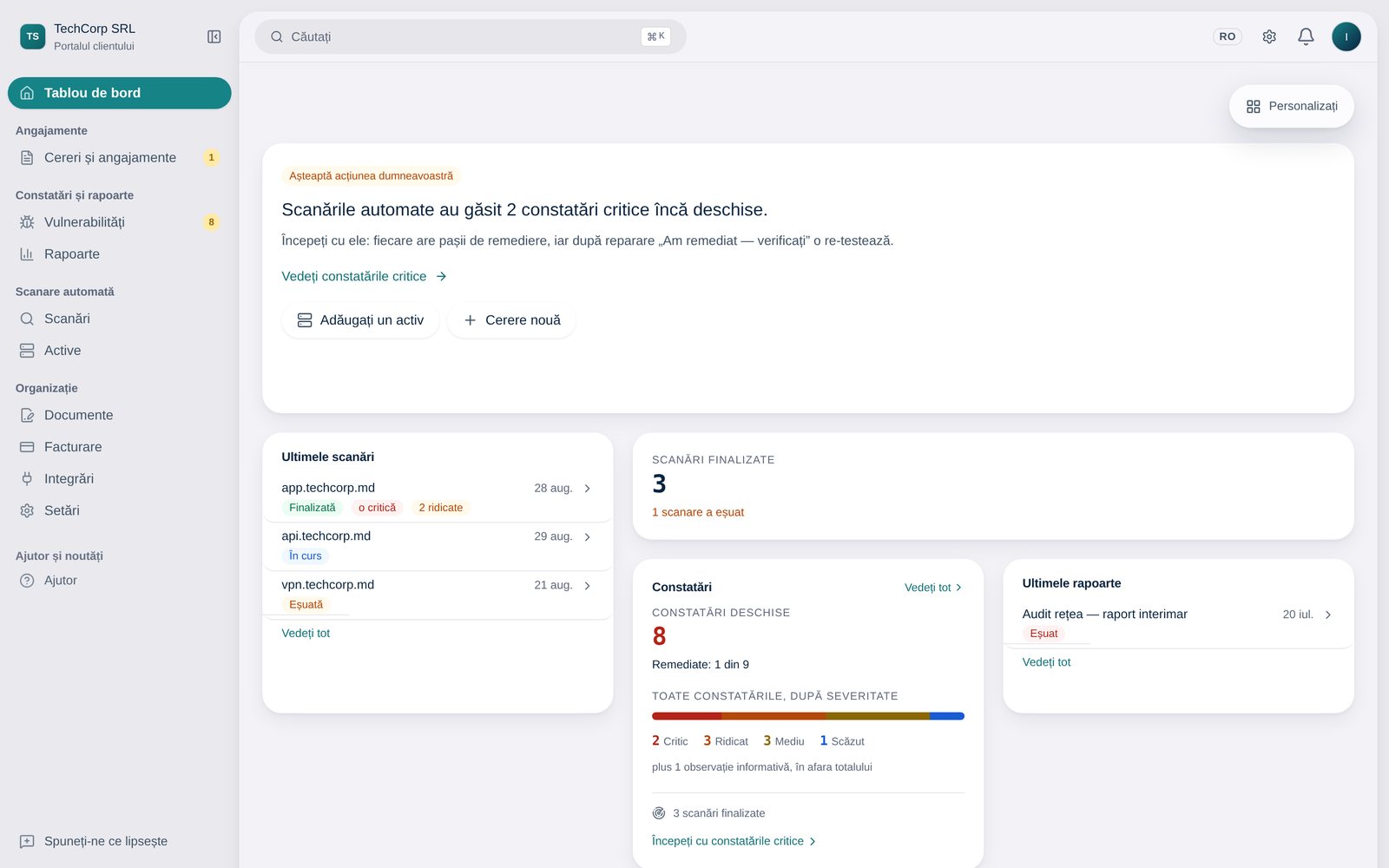
Task: Open notifications bell
Action: pyautogui.click(x=1306, y=36)
